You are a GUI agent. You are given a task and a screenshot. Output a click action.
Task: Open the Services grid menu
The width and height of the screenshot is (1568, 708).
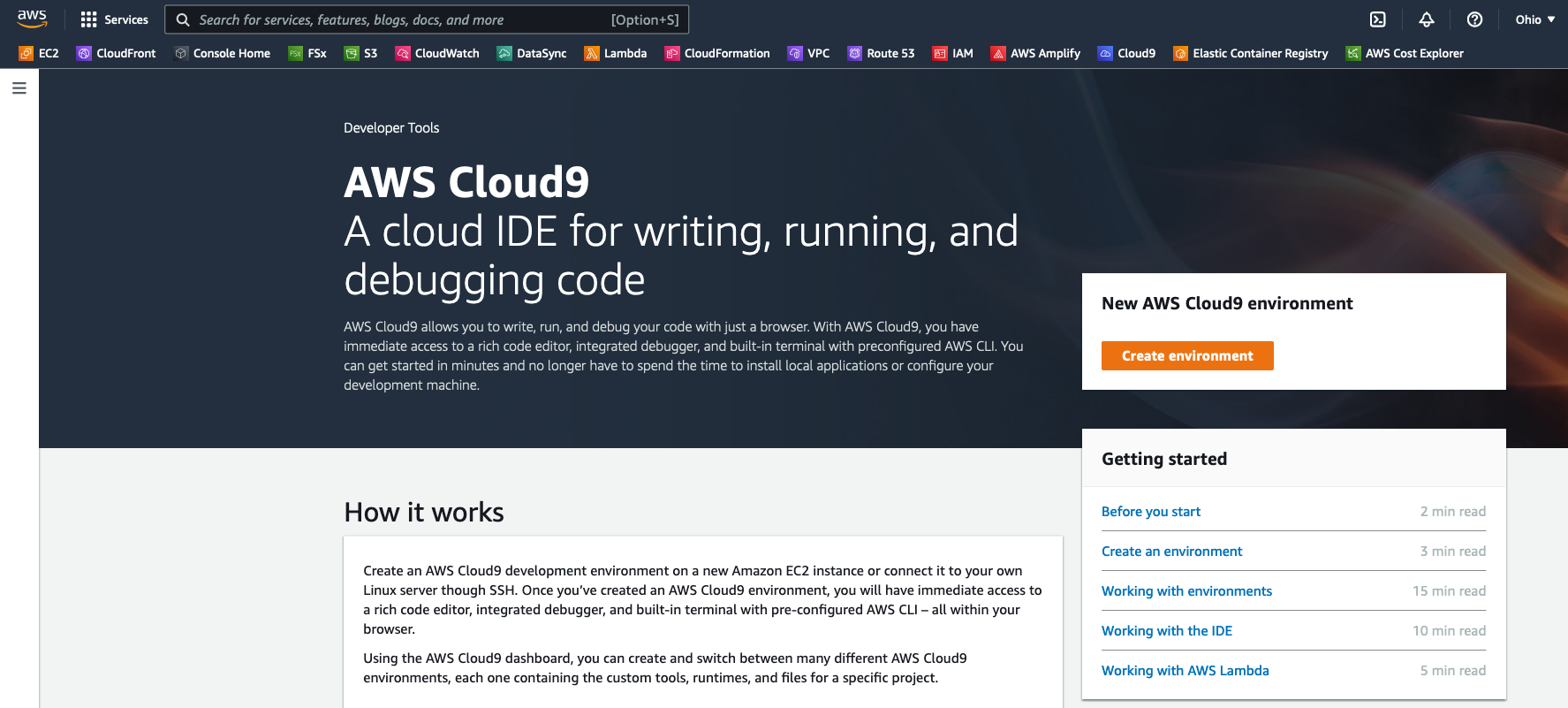coord(114,19)
